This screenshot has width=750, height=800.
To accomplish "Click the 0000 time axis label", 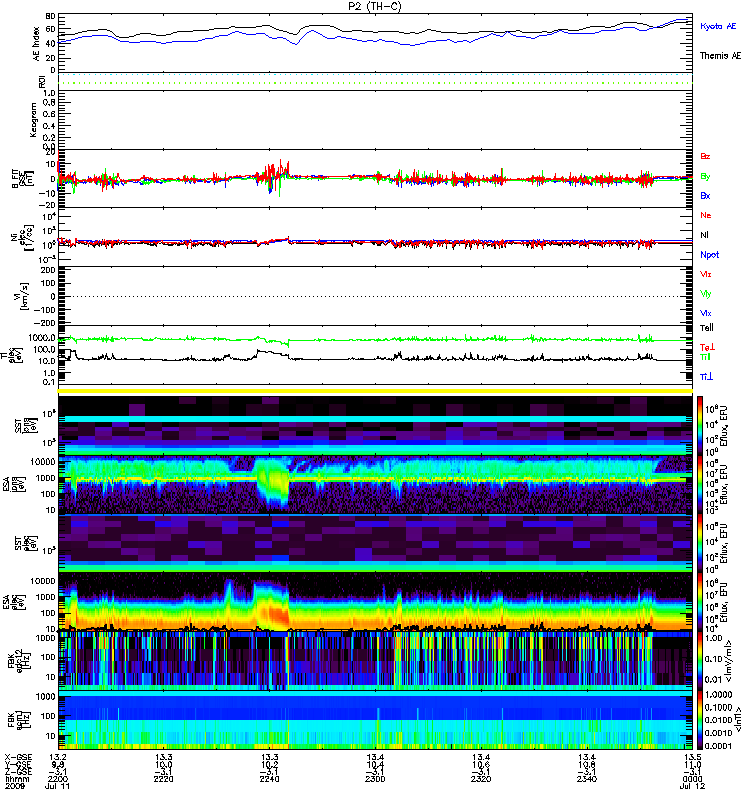I will point(692,779).
